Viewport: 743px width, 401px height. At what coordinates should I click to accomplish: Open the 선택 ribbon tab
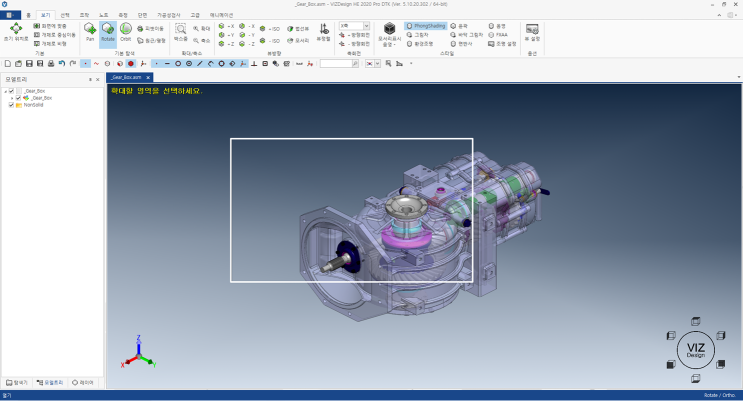pos(65,15)
